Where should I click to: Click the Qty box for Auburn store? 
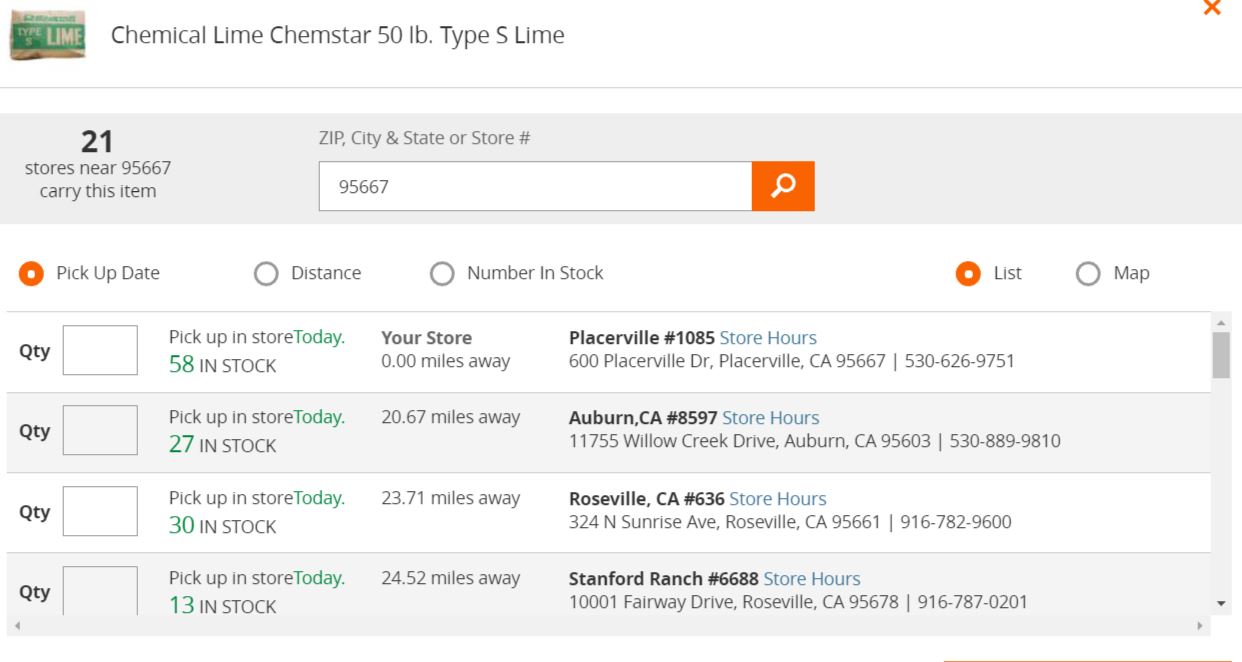pyautogui.click(x=100, y=431)
